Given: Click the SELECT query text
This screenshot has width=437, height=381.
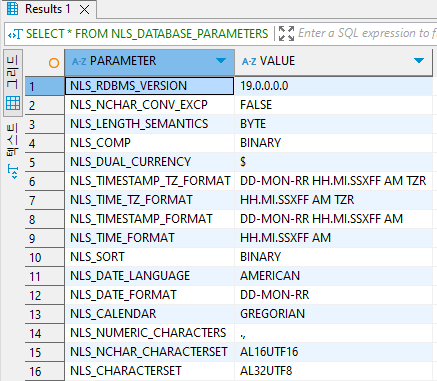Looking at the screenshot, I should pos(147,34).
